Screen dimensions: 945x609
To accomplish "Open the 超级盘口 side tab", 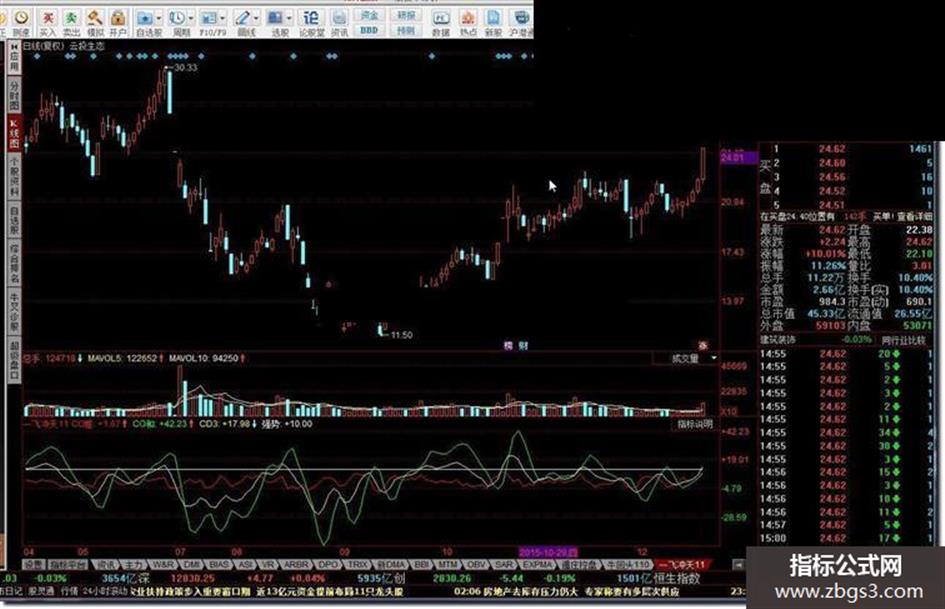I will click(x=13, y=361).
